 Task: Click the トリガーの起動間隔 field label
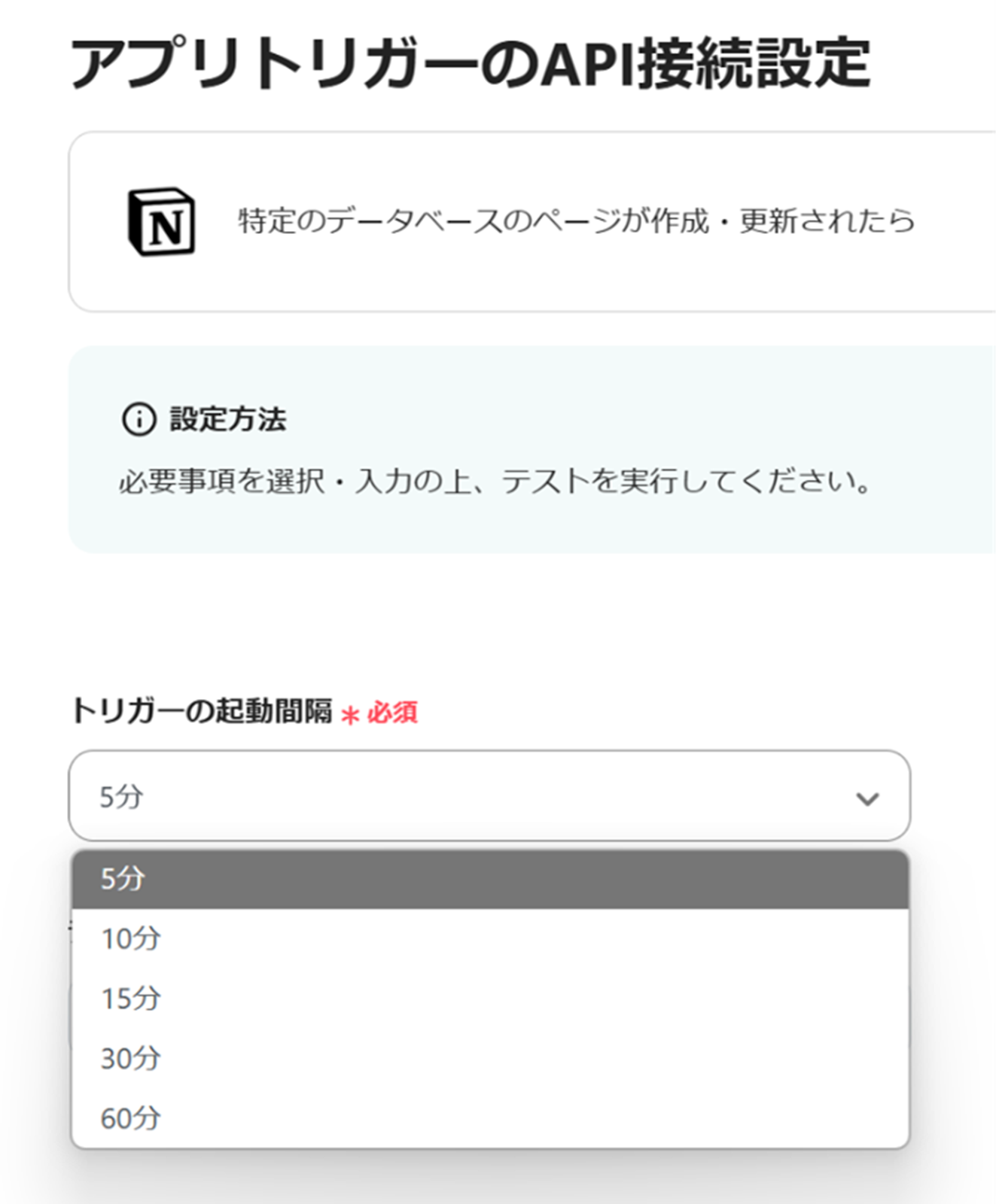pyautogui.click(x=201, y=711)
